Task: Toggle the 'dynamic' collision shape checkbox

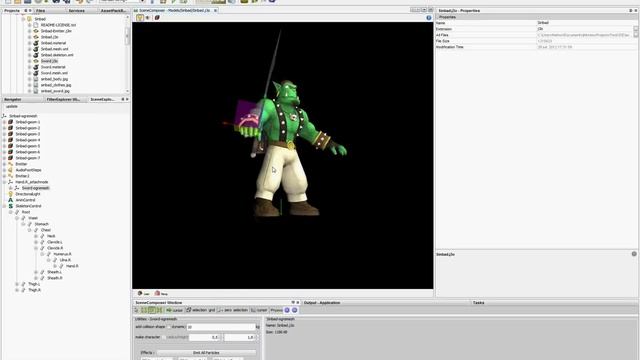Action: tap(169, 327)
